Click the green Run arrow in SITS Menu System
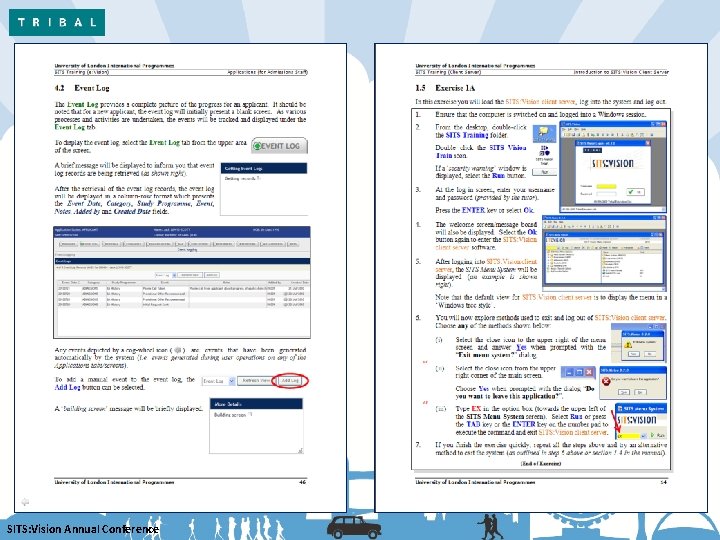 [653, 435]
